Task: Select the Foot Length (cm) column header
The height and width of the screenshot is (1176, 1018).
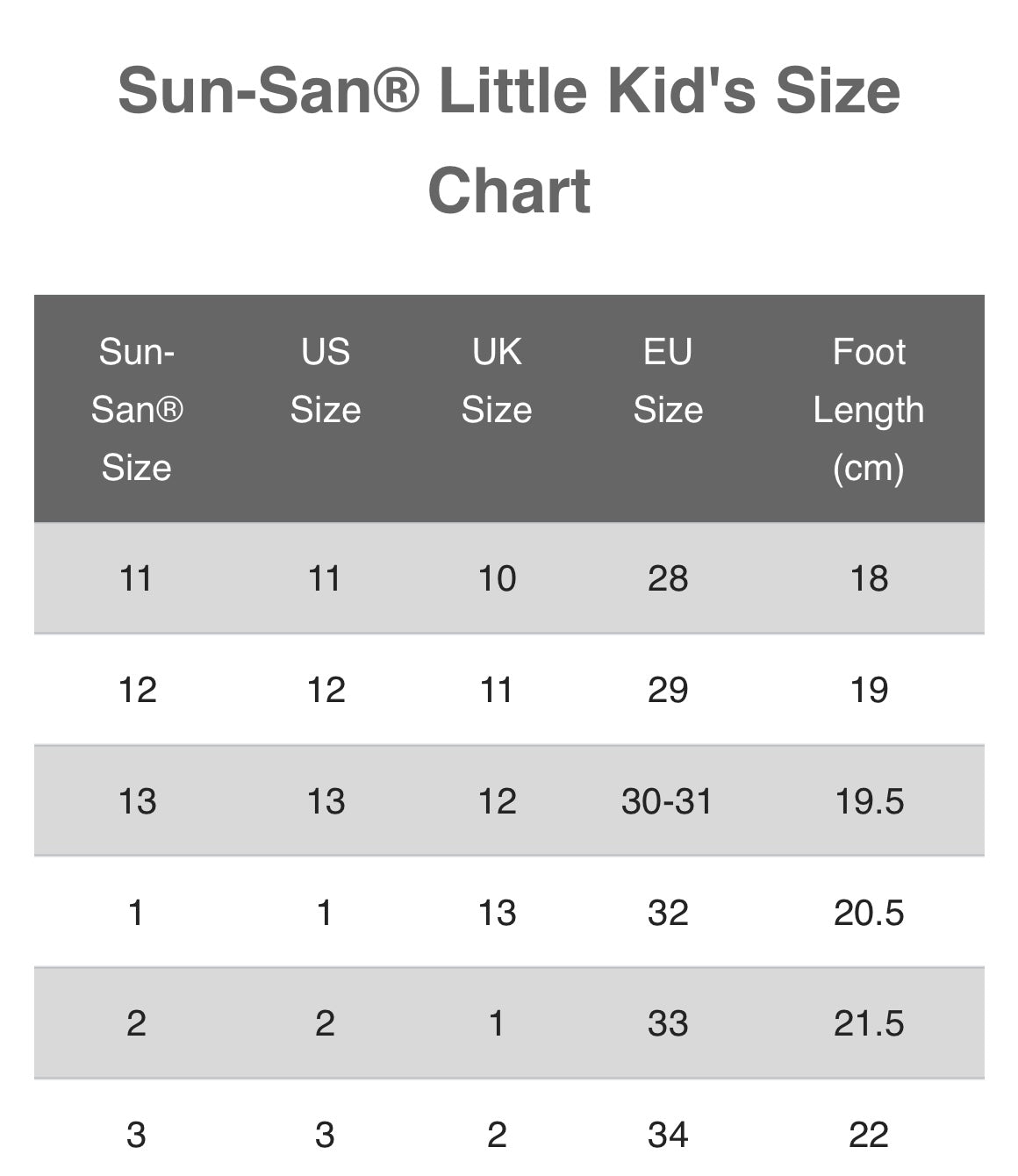Action: click(868, 410)
